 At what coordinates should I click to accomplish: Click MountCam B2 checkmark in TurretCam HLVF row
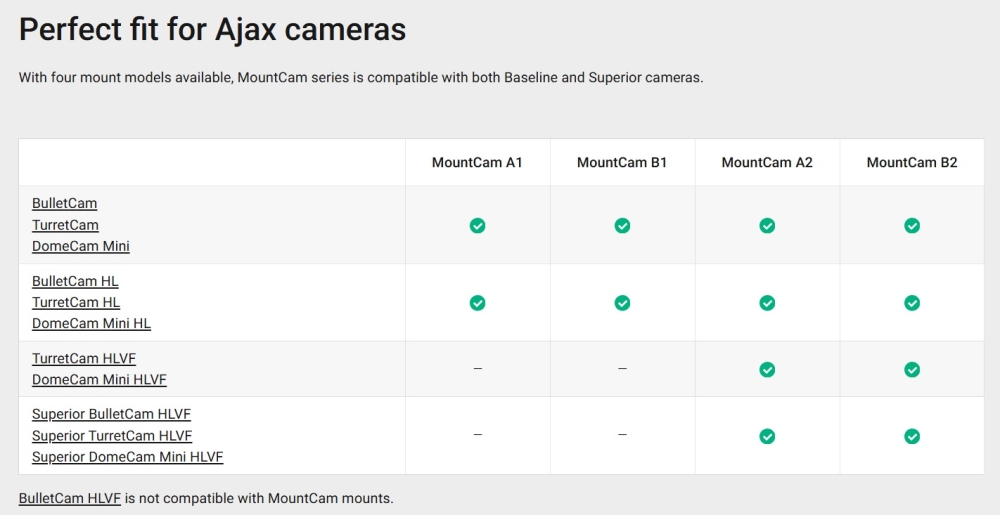(x=912, y=369)
